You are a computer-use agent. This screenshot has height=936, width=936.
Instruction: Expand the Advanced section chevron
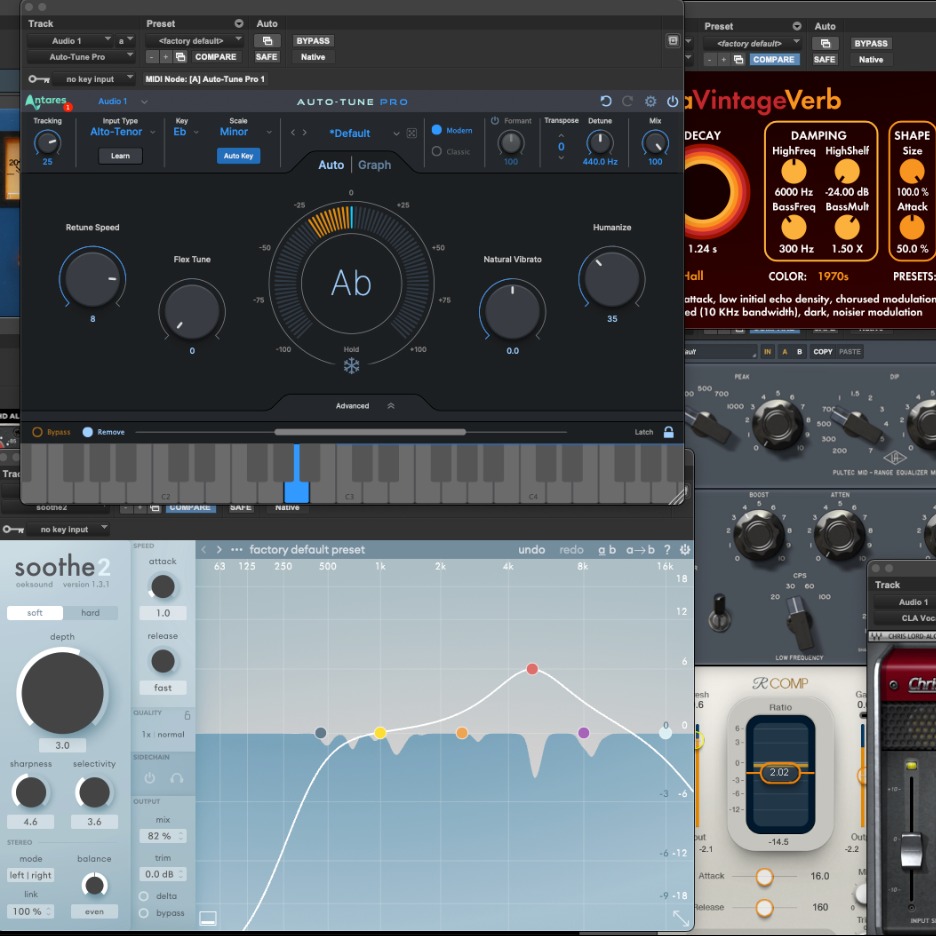391,406
